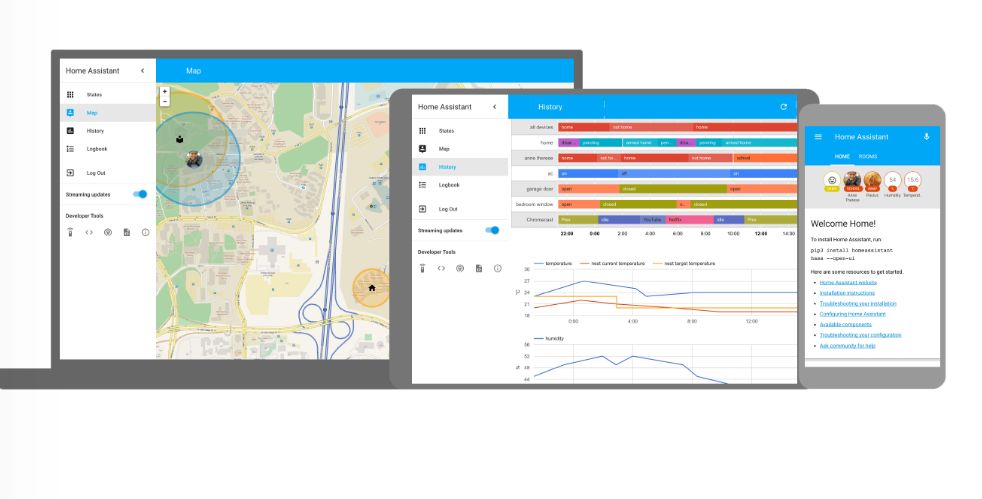The image size is (982, 499).
Task: Open template document tool on laptop Developer Tools
Action: pos(127,232)
